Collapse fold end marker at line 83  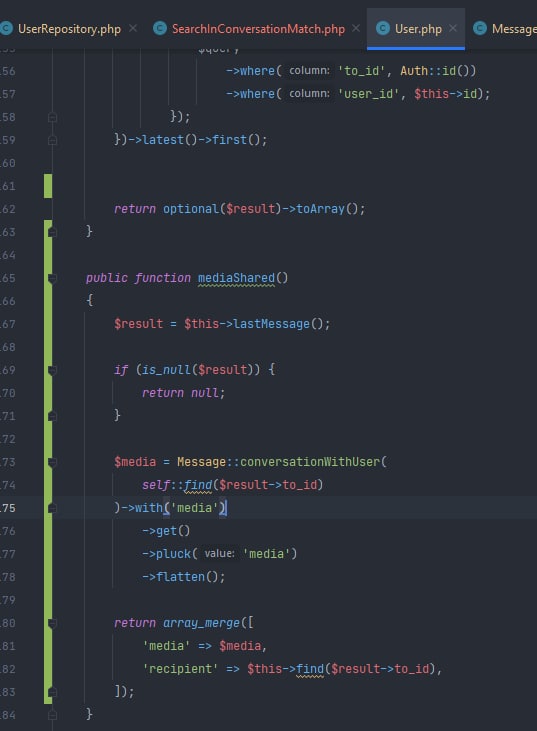(x=52, y=692)
